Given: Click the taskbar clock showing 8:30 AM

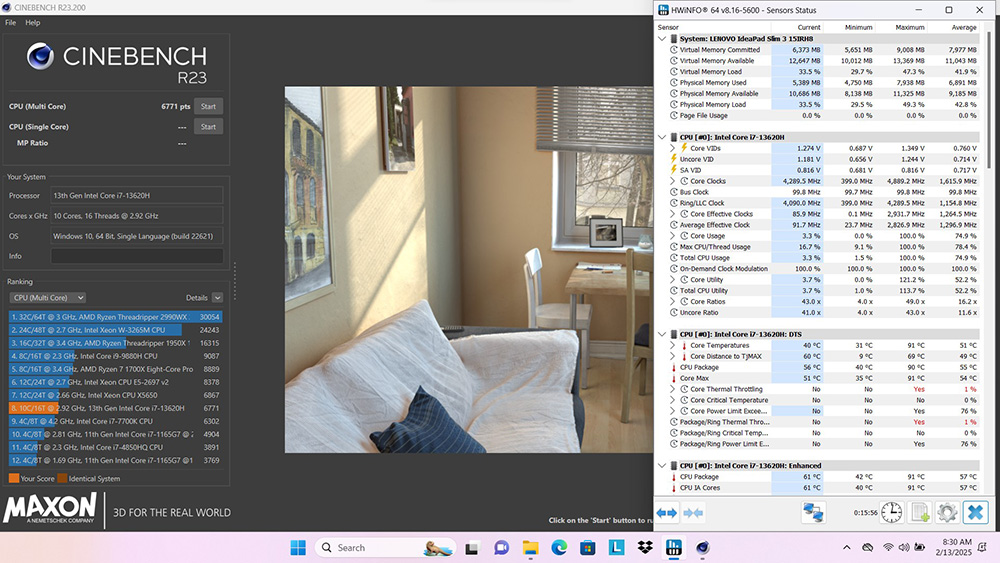Looking at the screenshot, I should 953,547.
